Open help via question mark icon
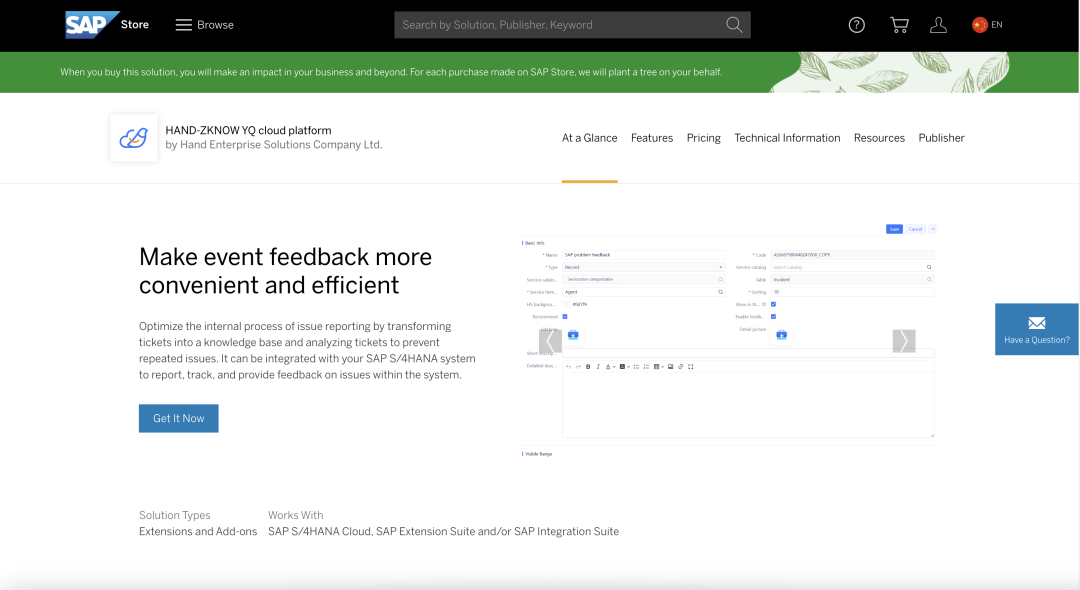The height and width of the screenshot is (590, 1080). click(x=857, y=25)
